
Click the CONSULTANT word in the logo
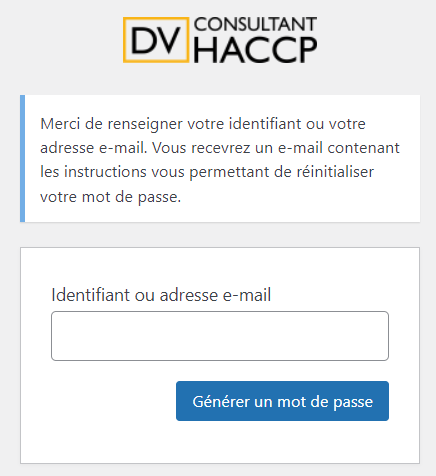click(255, 24)
